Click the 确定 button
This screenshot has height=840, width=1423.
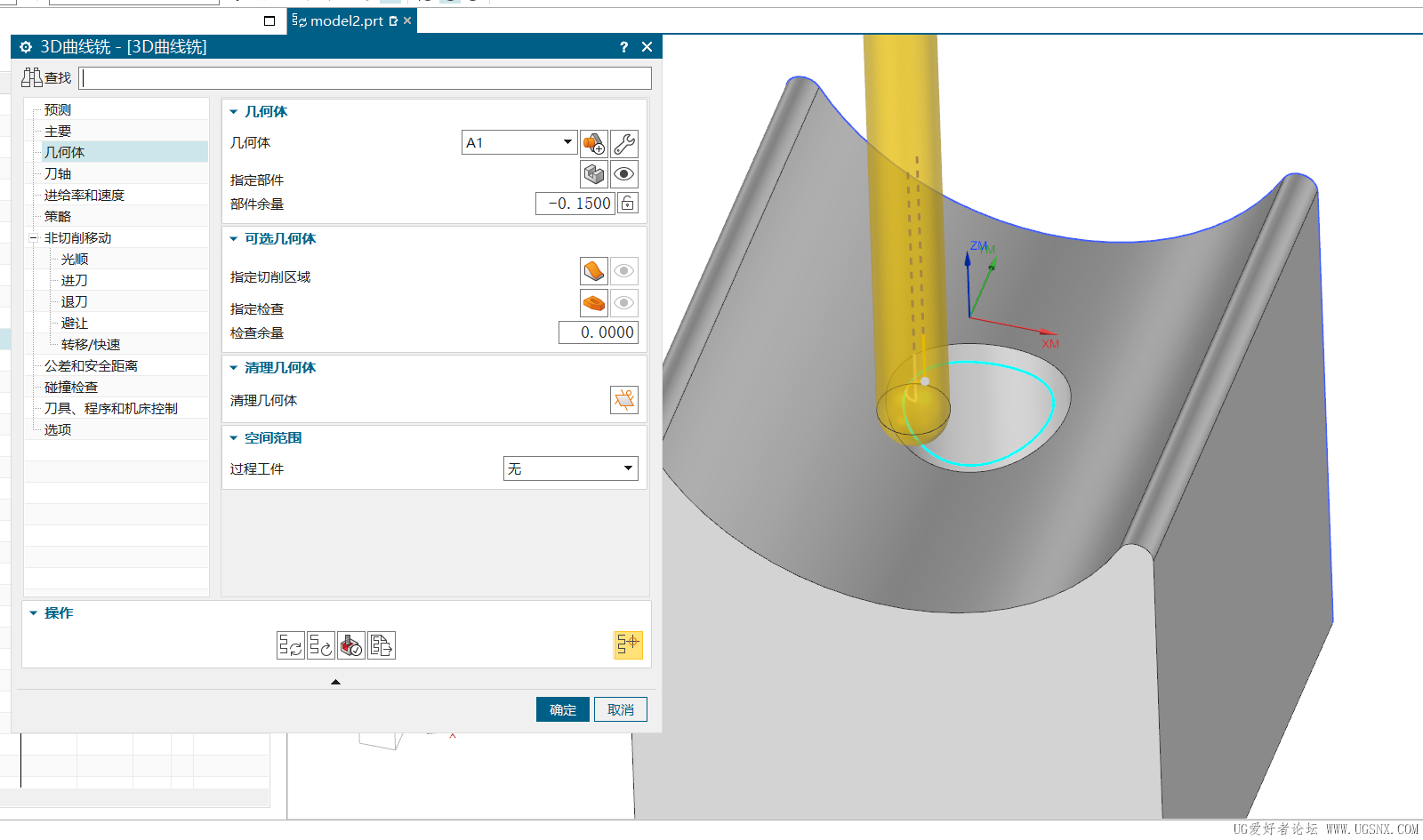[x=562, y=709]
